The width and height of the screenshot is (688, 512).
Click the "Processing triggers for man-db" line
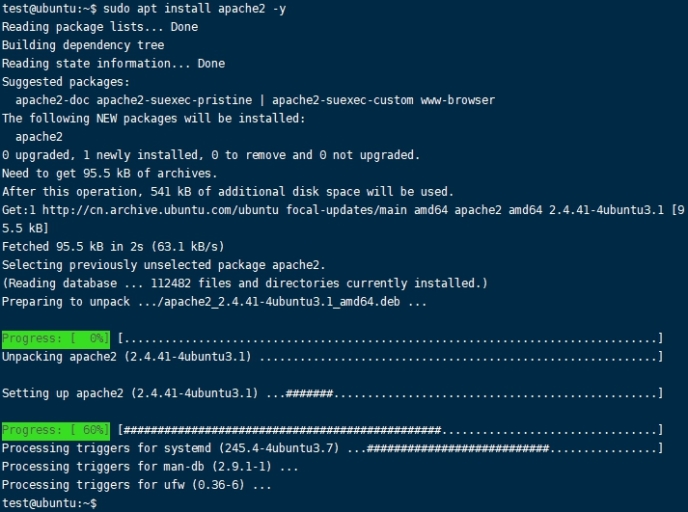tap(150, 466)
